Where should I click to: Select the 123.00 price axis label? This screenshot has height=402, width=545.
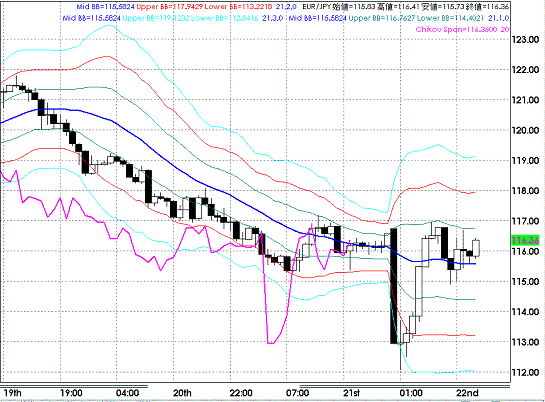525,40
